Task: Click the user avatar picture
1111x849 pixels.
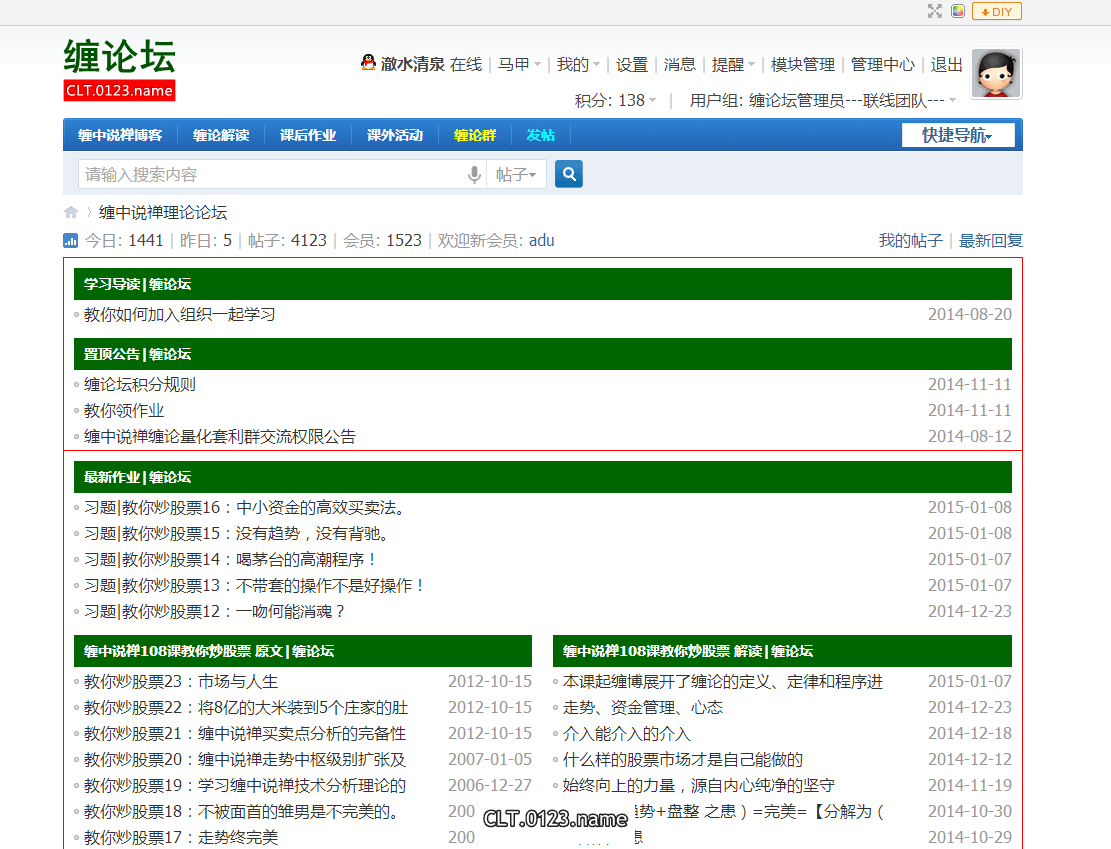Action: tap(996, 74)
